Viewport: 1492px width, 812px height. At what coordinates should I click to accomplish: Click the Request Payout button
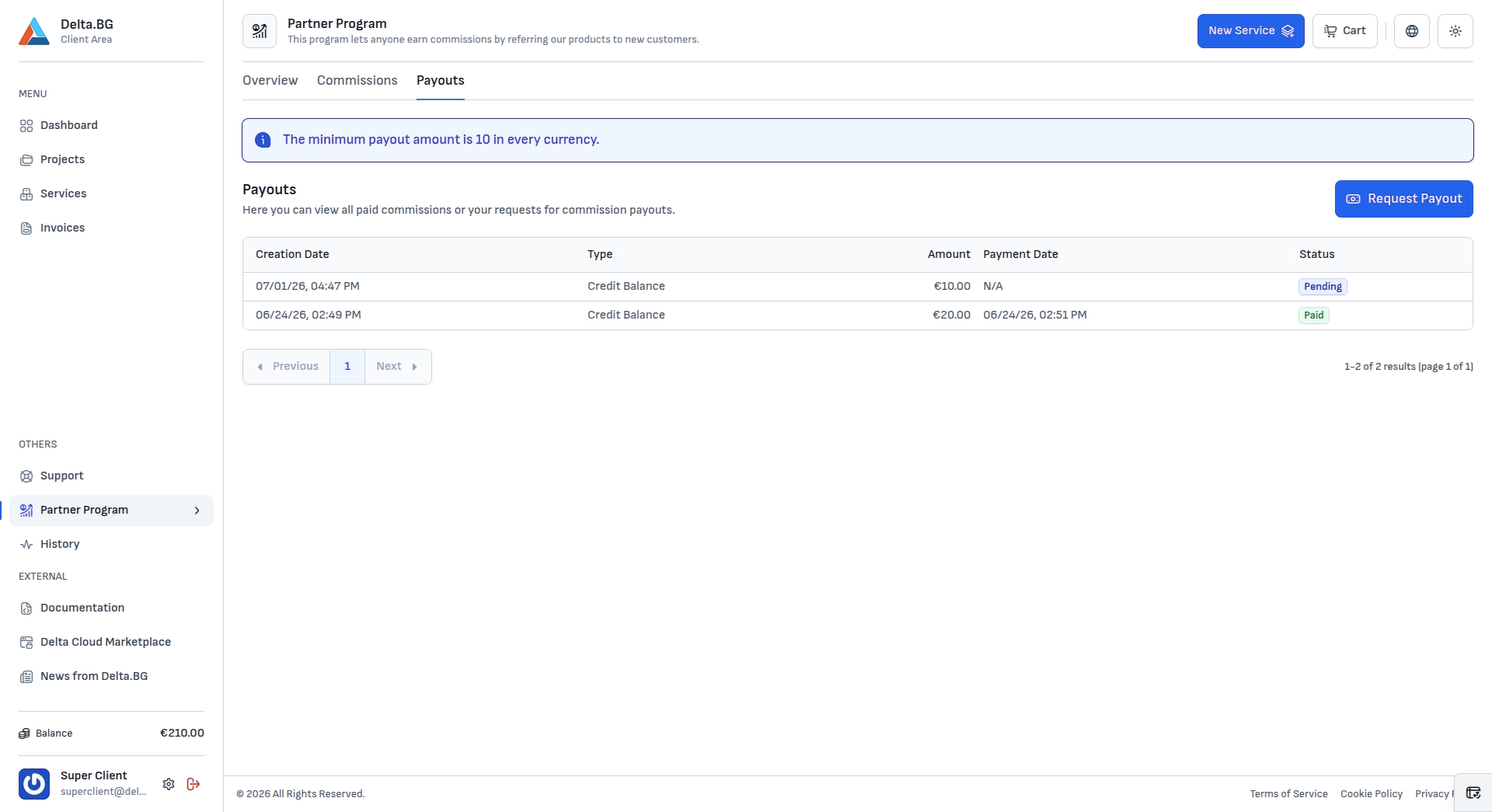(1403, 199)
